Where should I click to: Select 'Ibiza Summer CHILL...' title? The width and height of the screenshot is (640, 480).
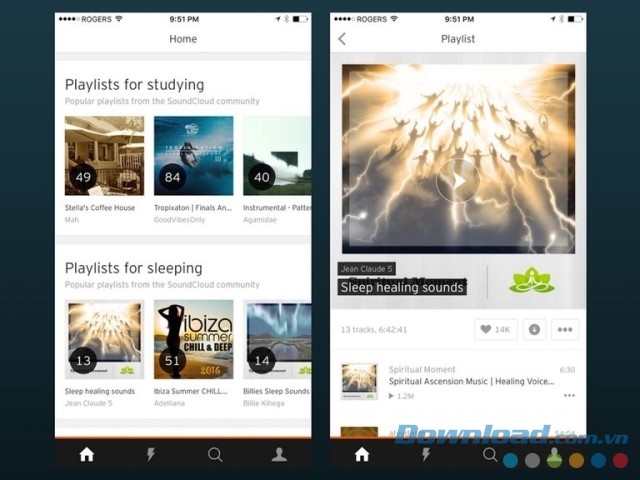point(191,391)
